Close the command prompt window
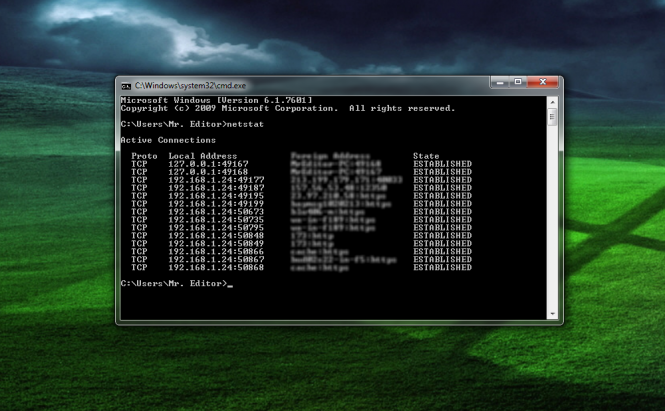Image resolution: width=665 pixels, height=411 pixels. pos(542,82)
